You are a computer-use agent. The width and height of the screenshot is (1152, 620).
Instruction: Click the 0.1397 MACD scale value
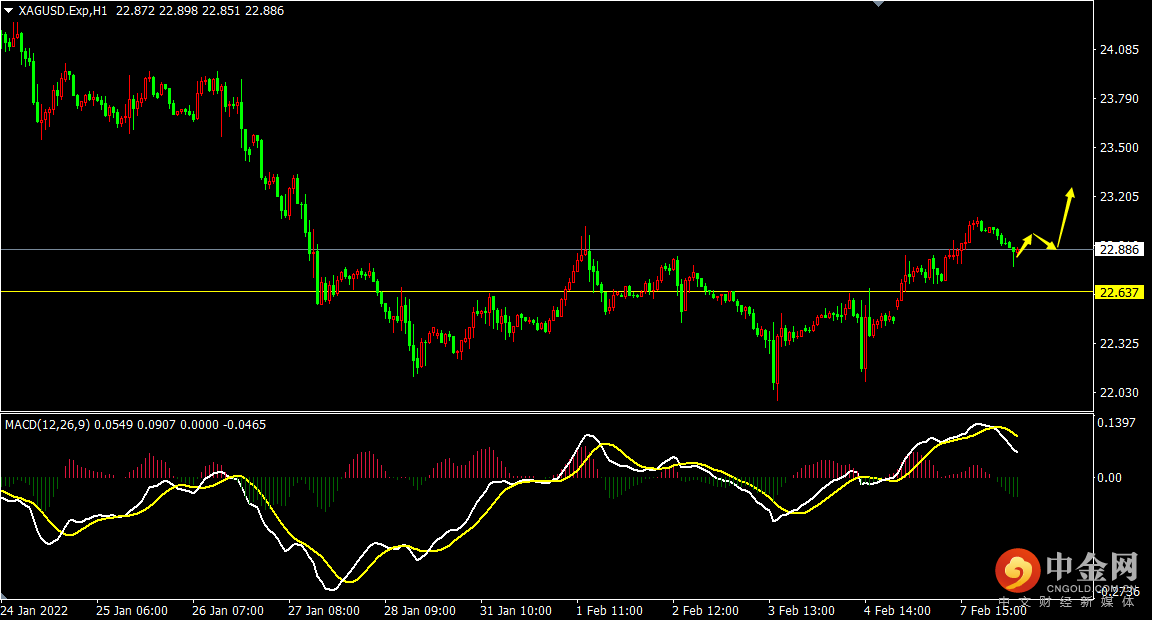click(1116, 422)
